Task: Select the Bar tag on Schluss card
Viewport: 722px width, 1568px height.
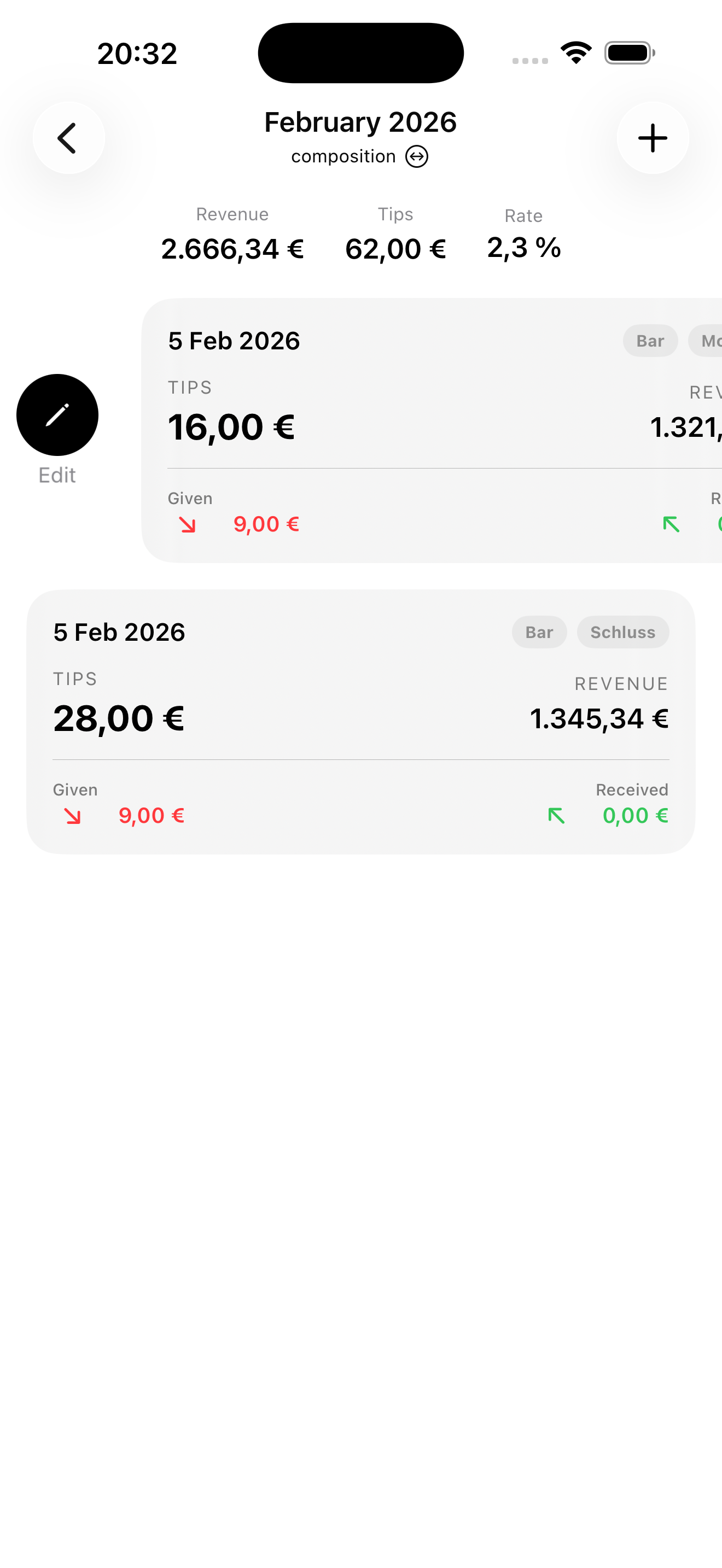Action: click(x=539, y=633)
